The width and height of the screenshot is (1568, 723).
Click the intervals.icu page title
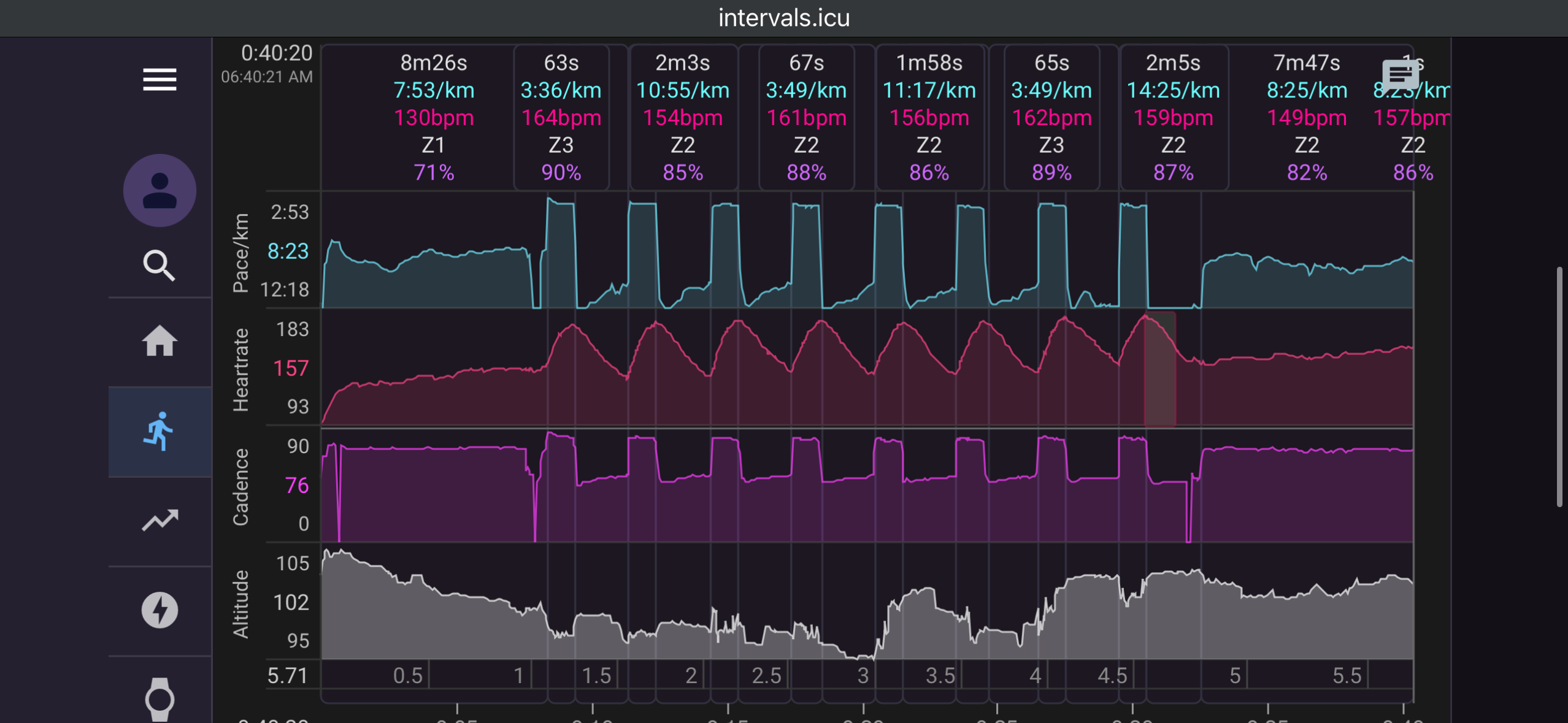coord(784,18)
